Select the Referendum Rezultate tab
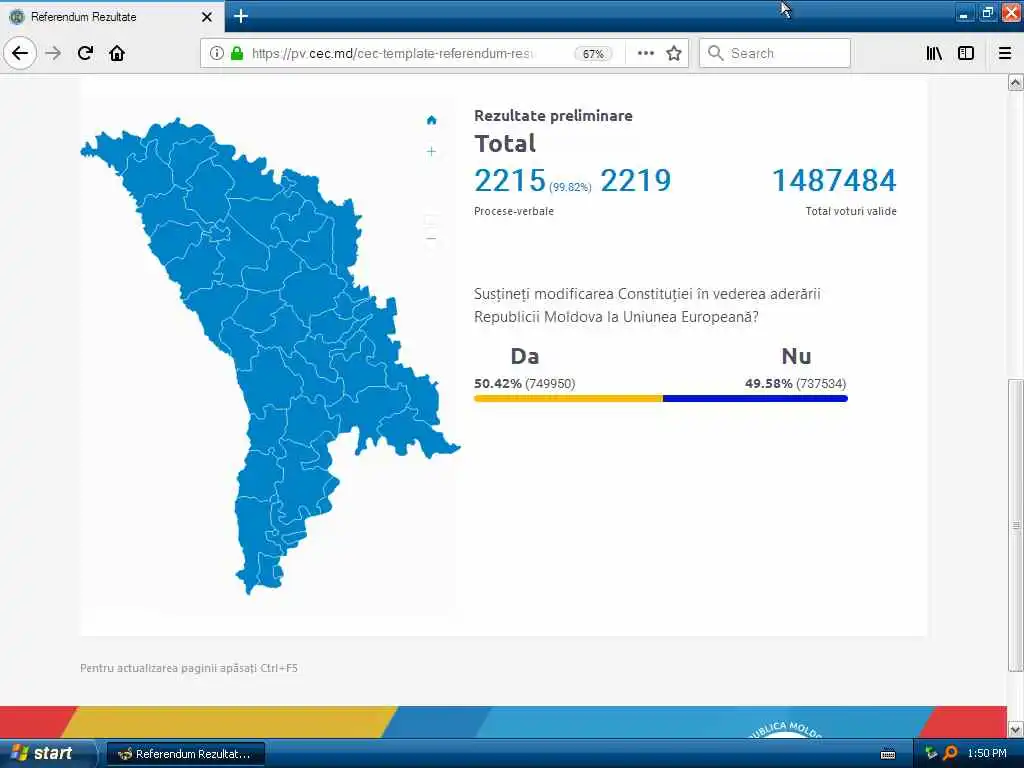The height and width of the screenshot is (768, 1024). pyautogui.click(x=112, y=17)
